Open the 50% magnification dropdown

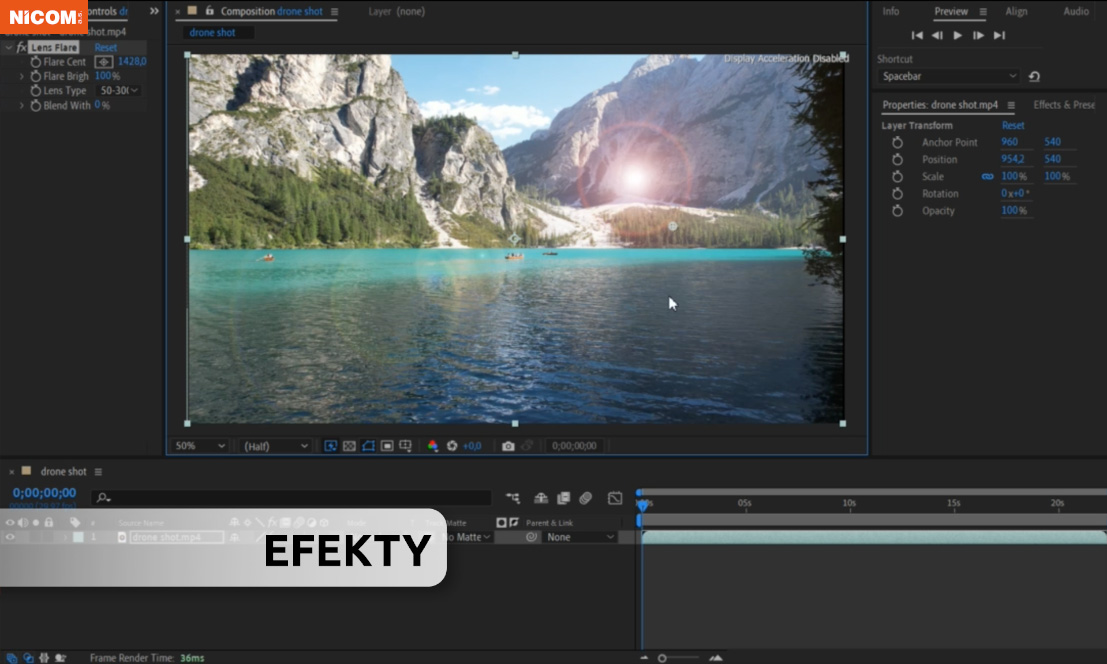[200, 446]
